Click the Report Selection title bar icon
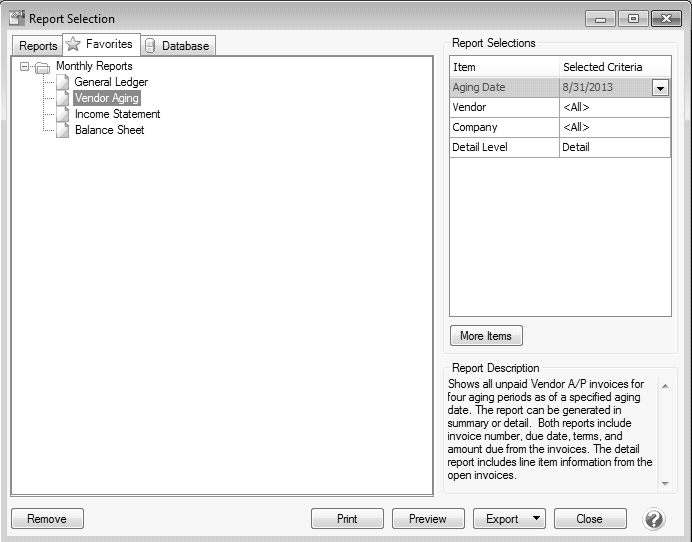This screenshot has height=542, width=692. click(16, 18)
